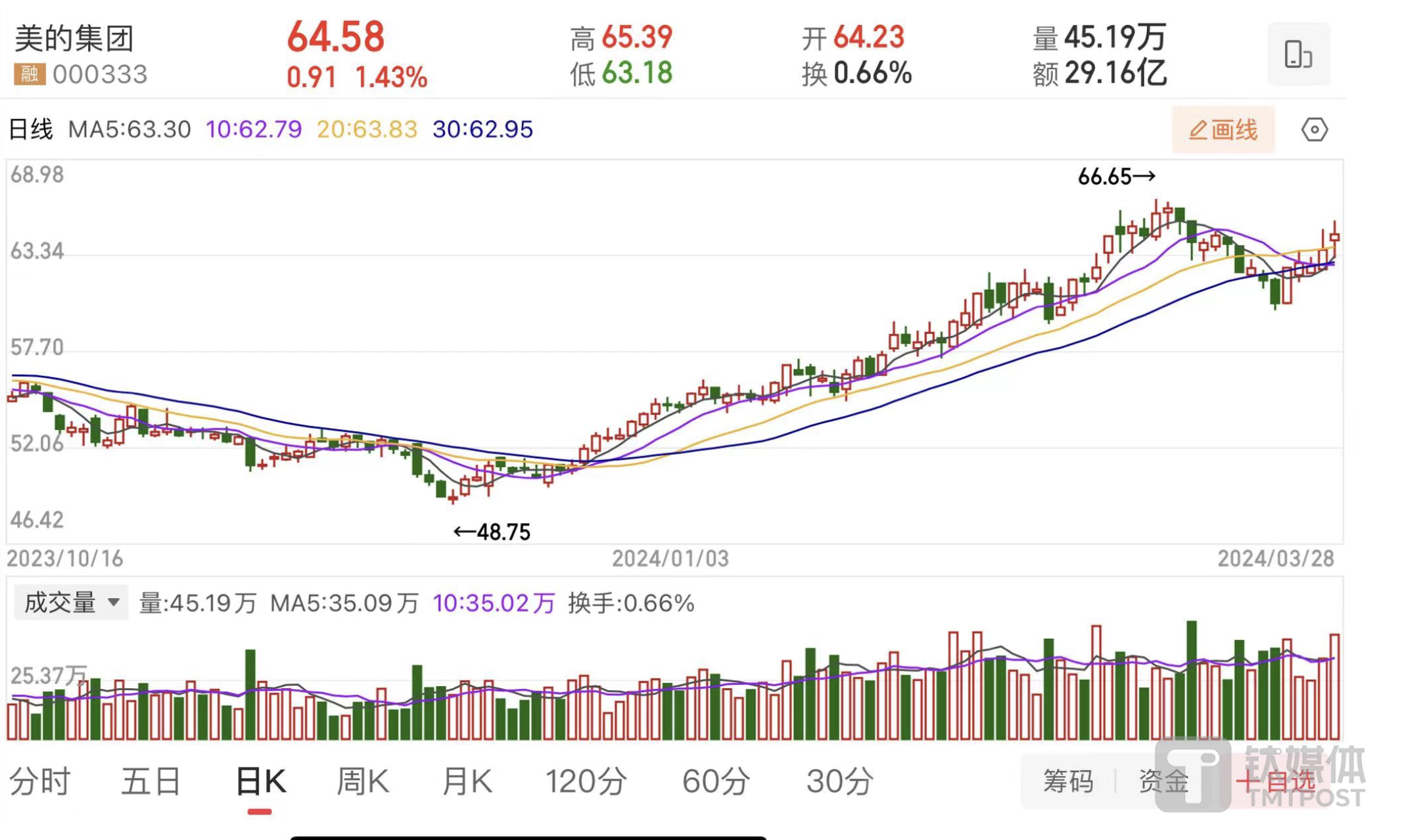Click the 美的集团 stock name
The image size is (1425, 840).
(74, 38)
